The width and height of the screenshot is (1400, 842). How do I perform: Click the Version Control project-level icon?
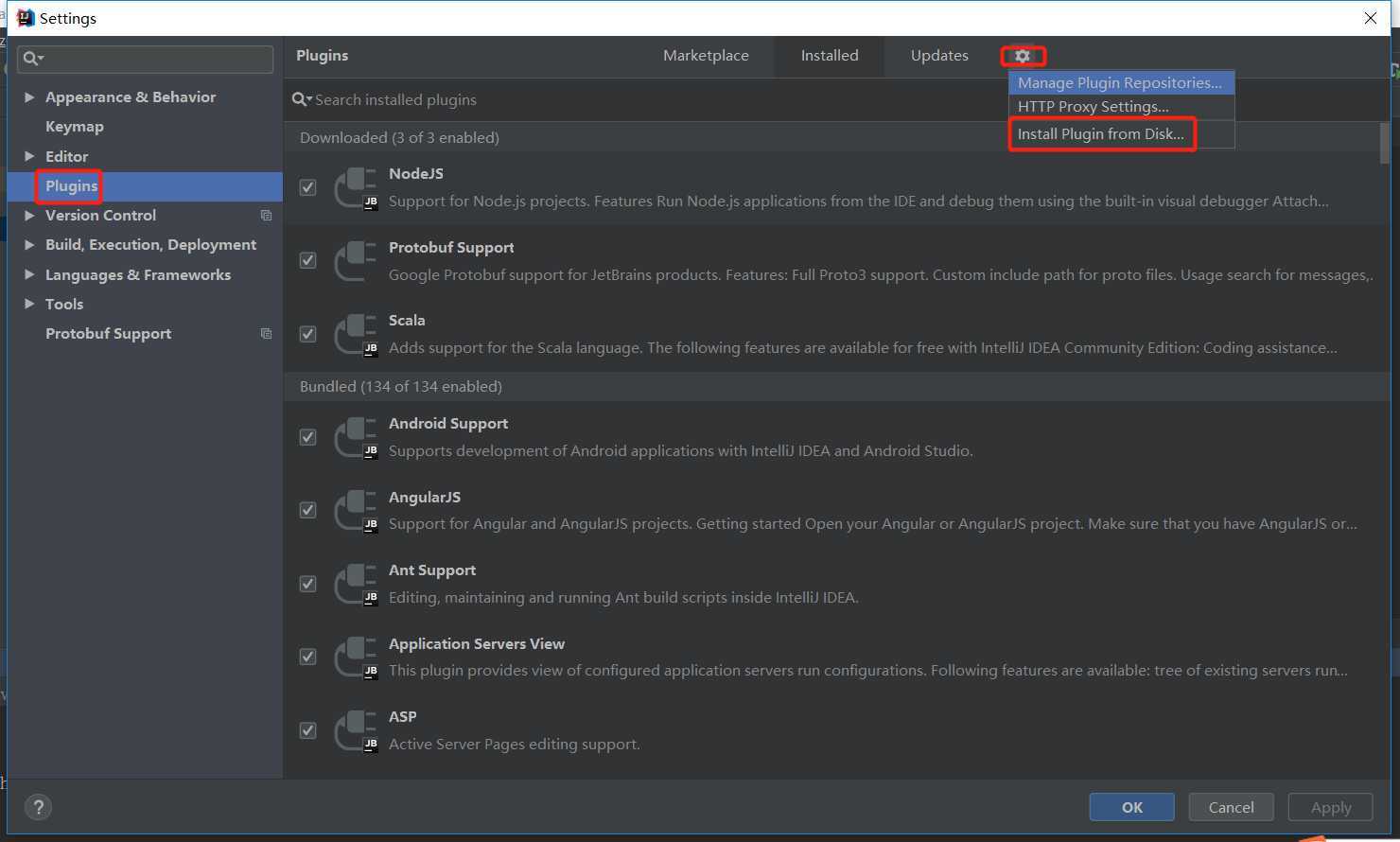(x=266, y=216)
